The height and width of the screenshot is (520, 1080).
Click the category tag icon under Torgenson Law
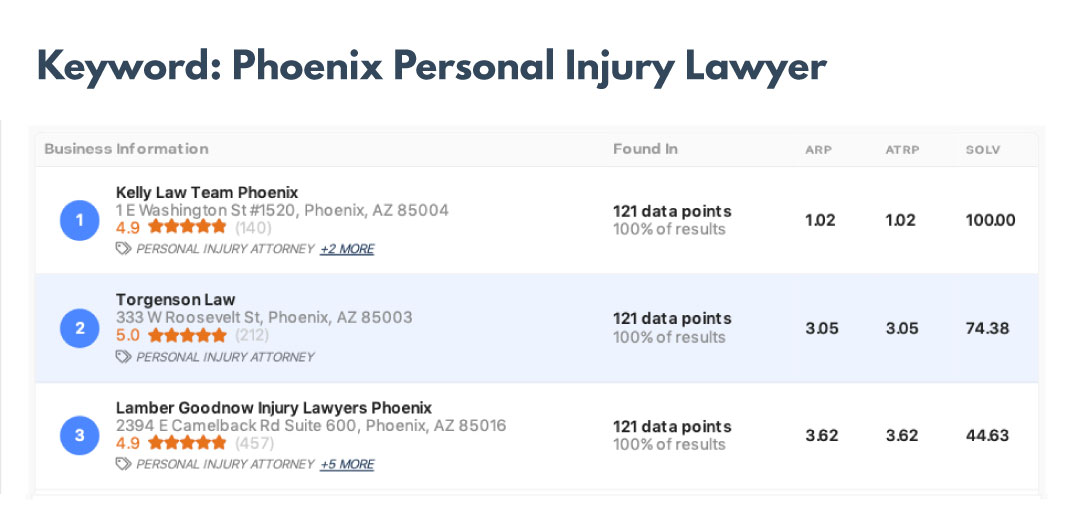(x=123, y=357)
